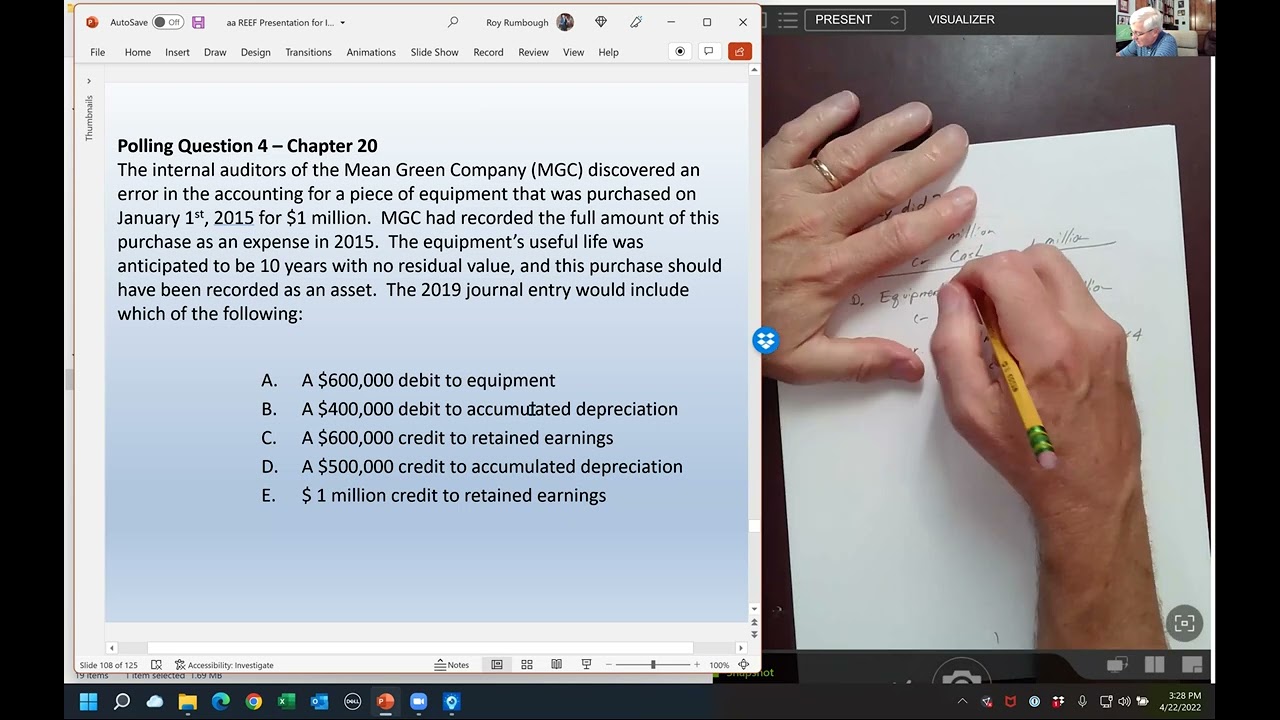Click the vertical scrollbar down arrow
The height and width of the screenshot is (720, 1280).
coord(754,608)
